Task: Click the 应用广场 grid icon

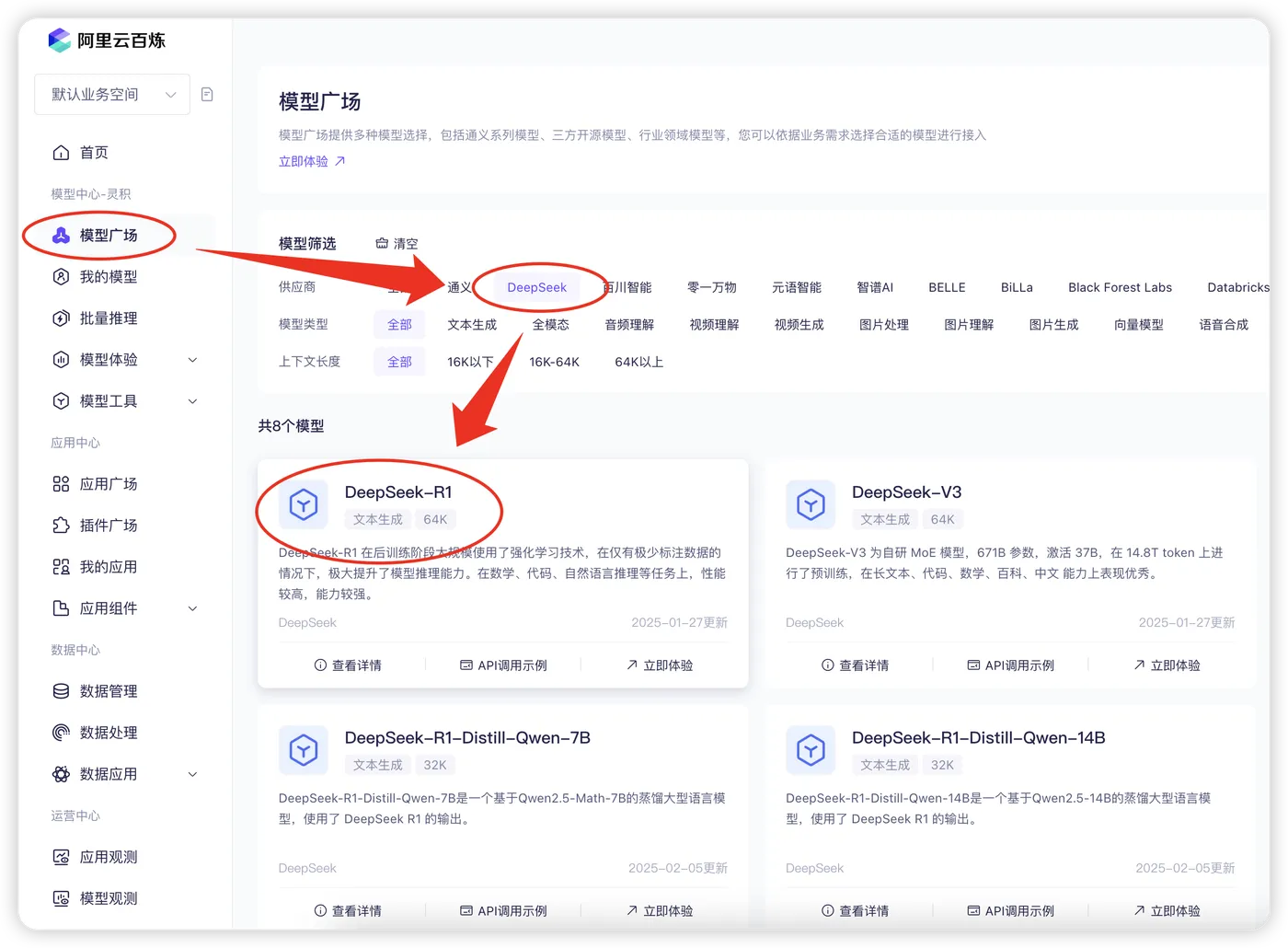Action: tap(61, 484)
